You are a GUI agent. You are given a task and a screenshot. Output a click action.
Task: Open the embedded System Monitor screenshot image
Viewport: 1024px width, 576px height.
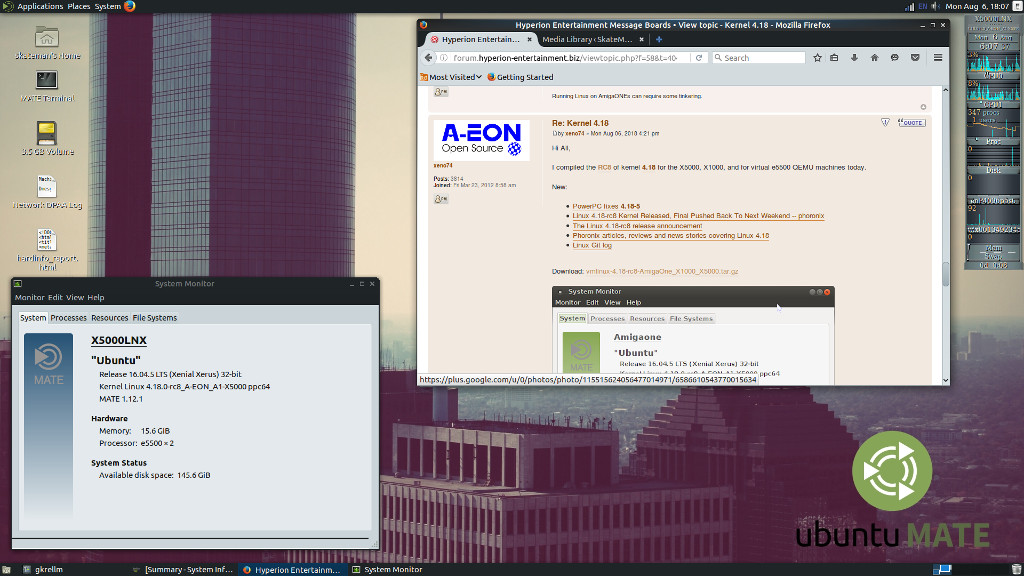click(x=693, y=334)
